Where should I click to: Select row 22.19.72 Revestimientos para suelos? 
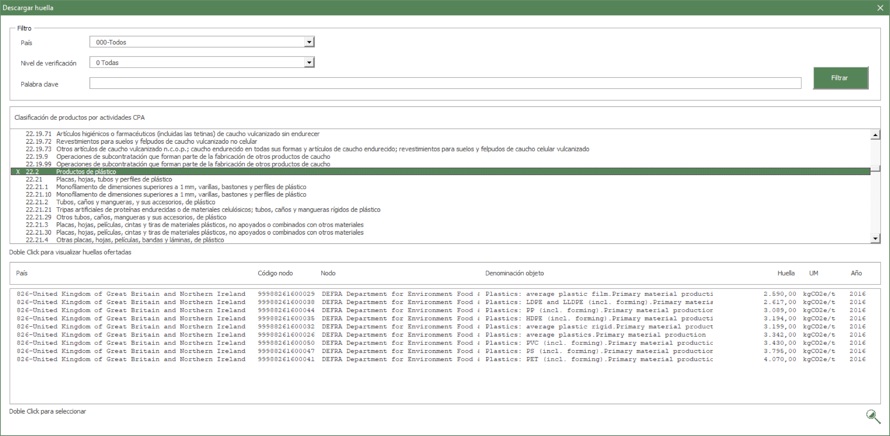point(440,141)
